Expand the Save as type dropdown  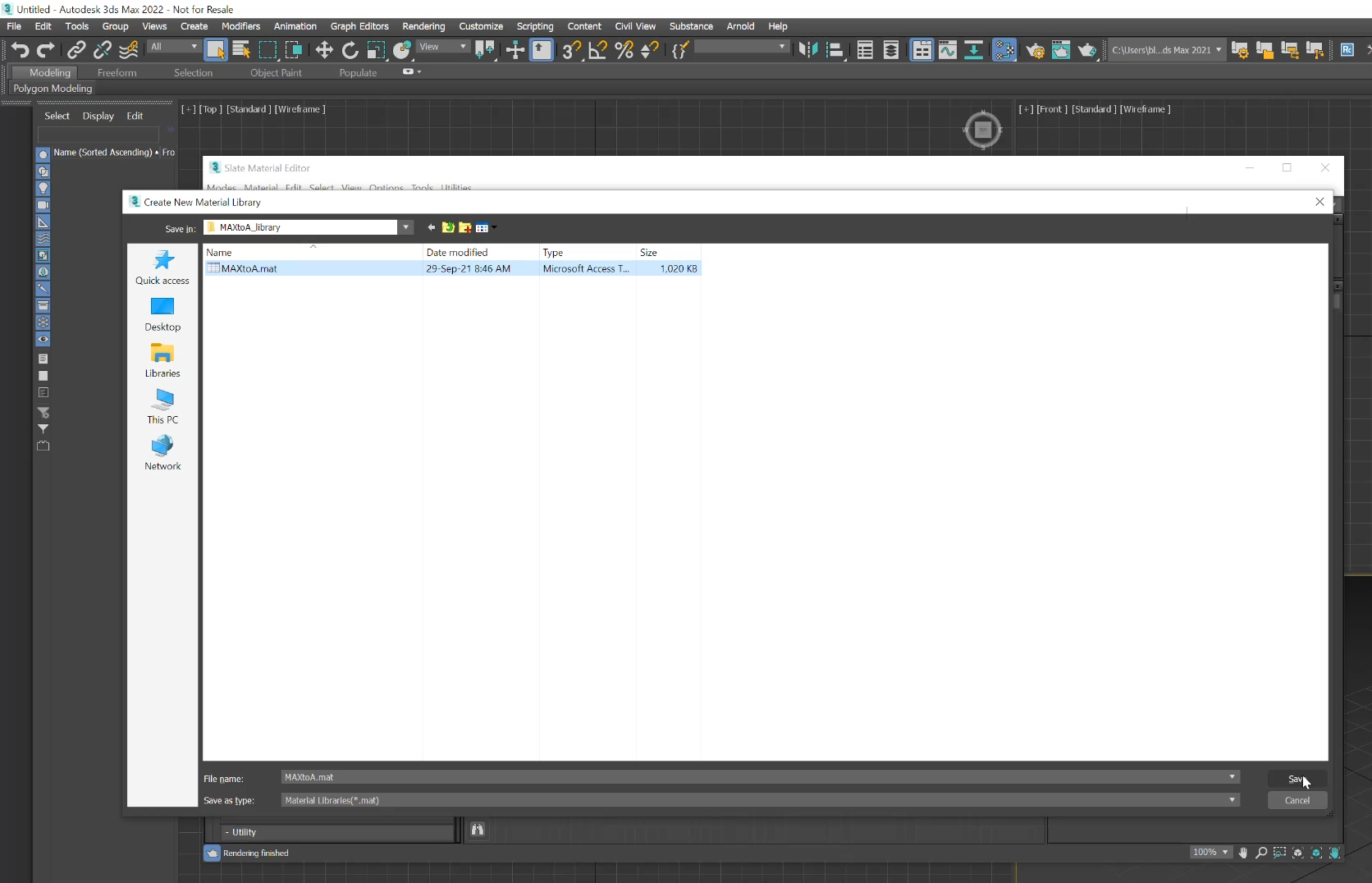[x=1232, y=800]
